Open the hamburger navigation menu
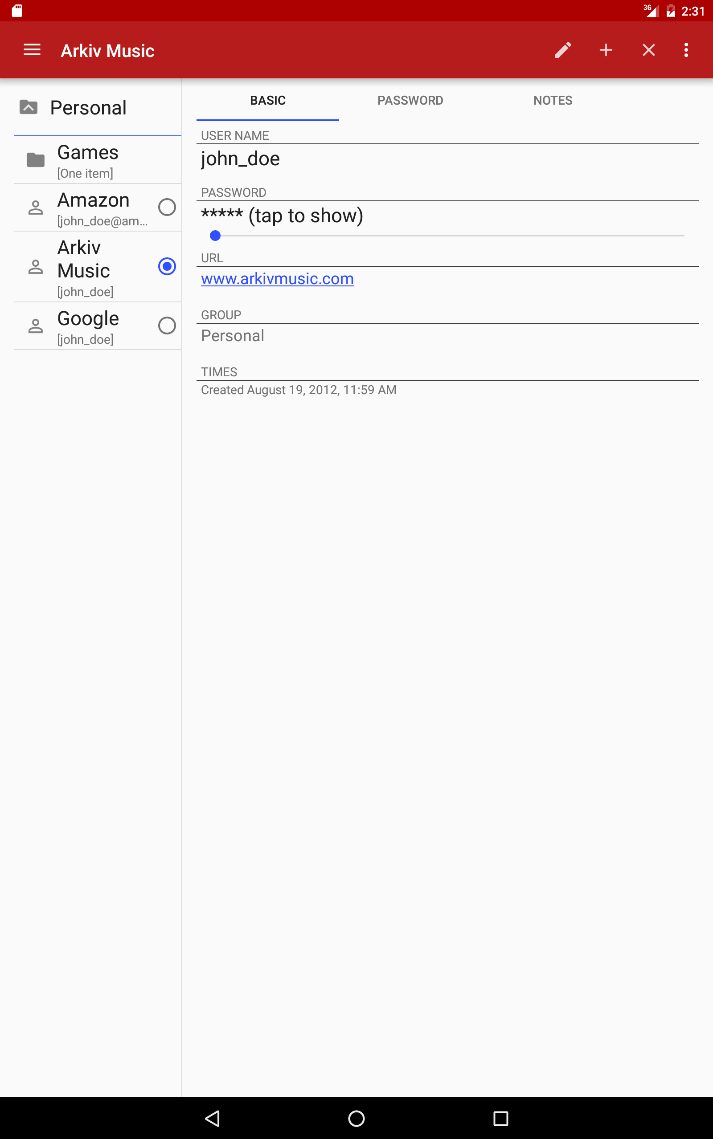The width and height of the screenshot is (713, 1139). (x=32, y=50)
